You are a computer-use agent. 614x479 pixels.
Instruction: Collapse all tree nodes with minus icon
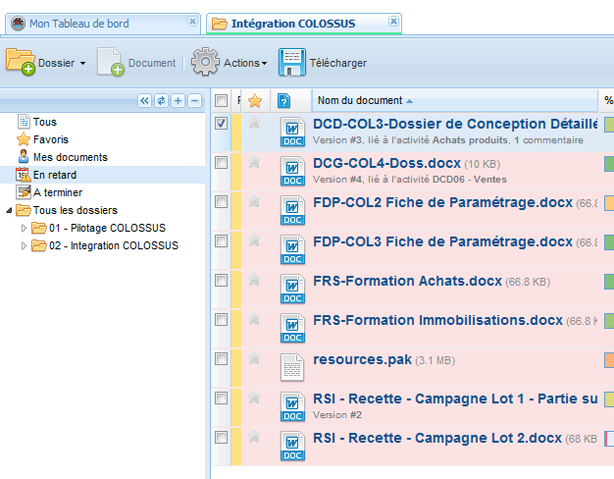[195, 101]
